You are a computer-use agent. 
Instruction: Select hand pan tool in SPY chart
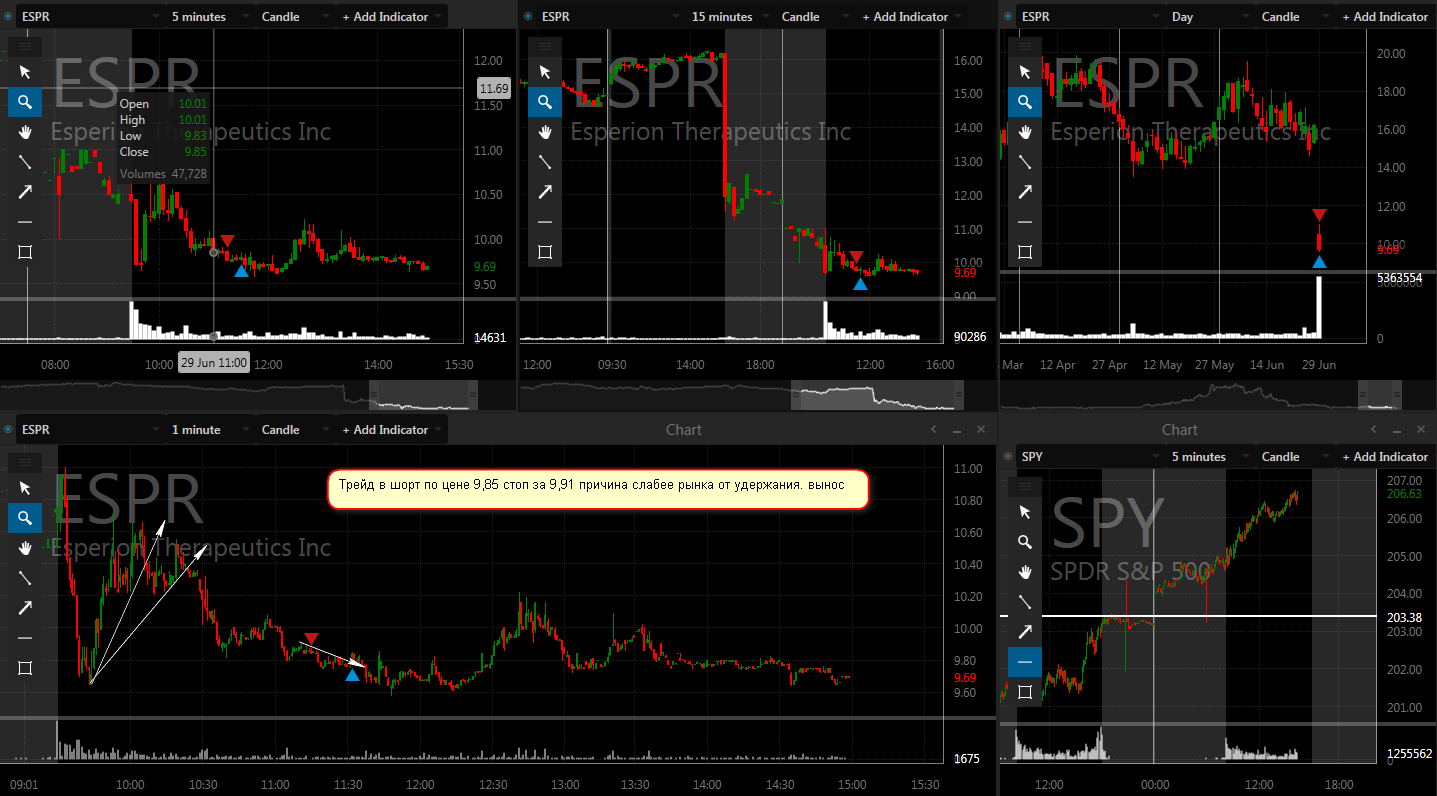(1024, 572)
